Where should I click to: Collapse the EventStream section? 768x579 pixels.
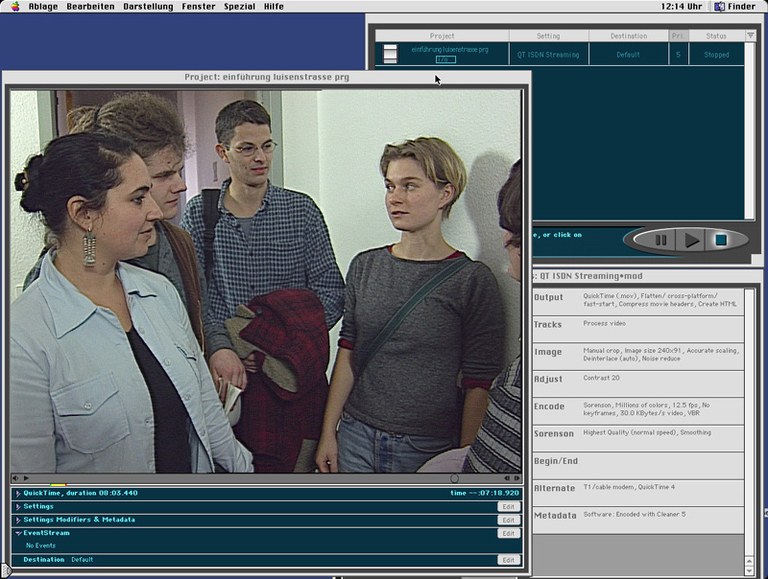[17, 533]
